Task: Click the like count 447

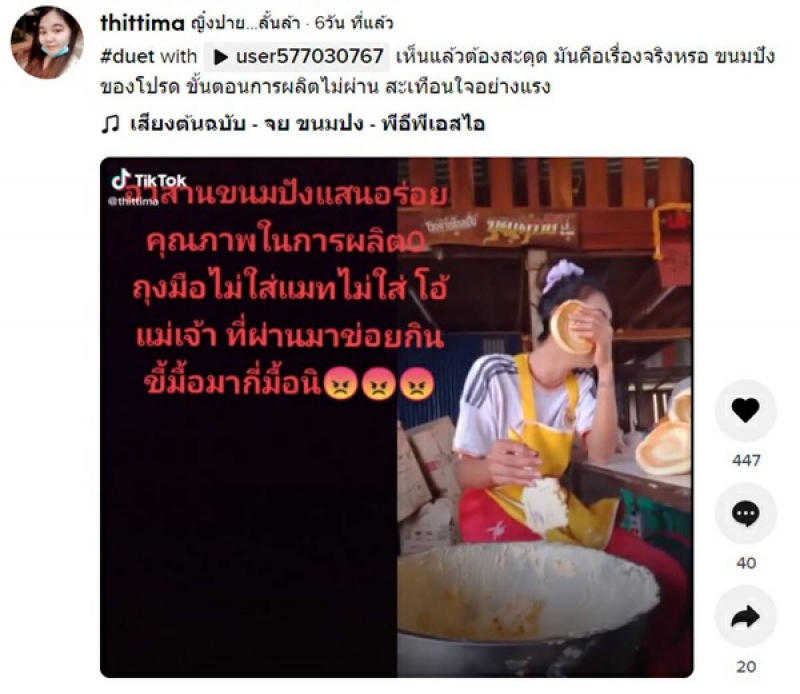Action: point(746,460)
